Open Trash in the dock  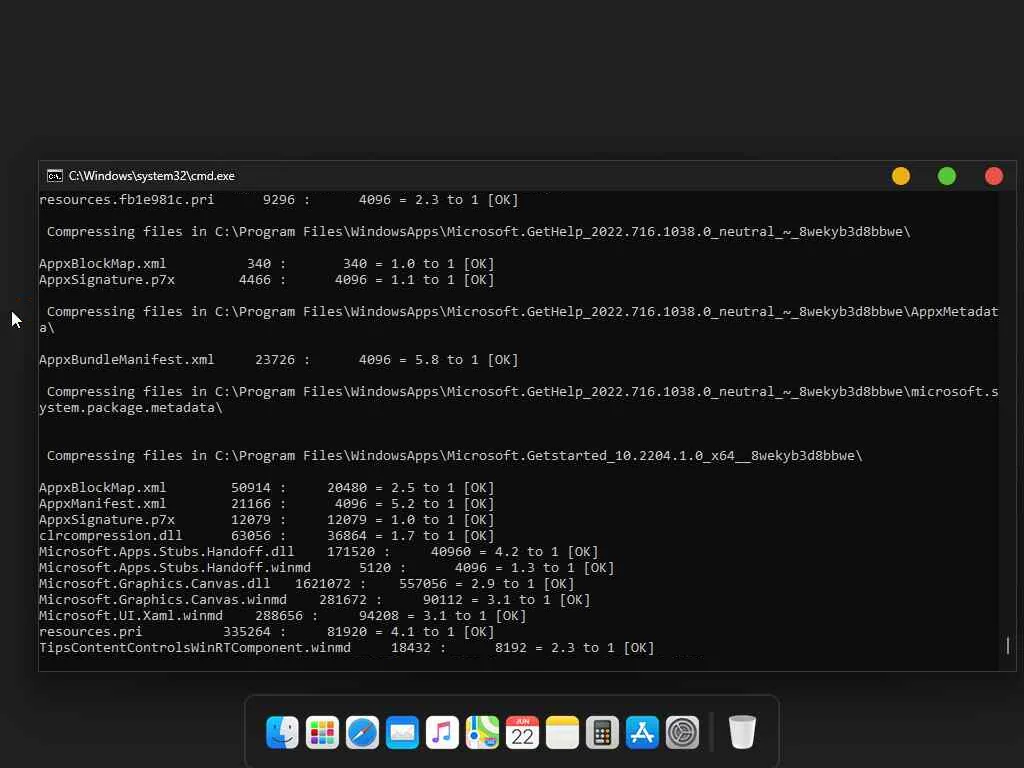[x=742, y=732]
